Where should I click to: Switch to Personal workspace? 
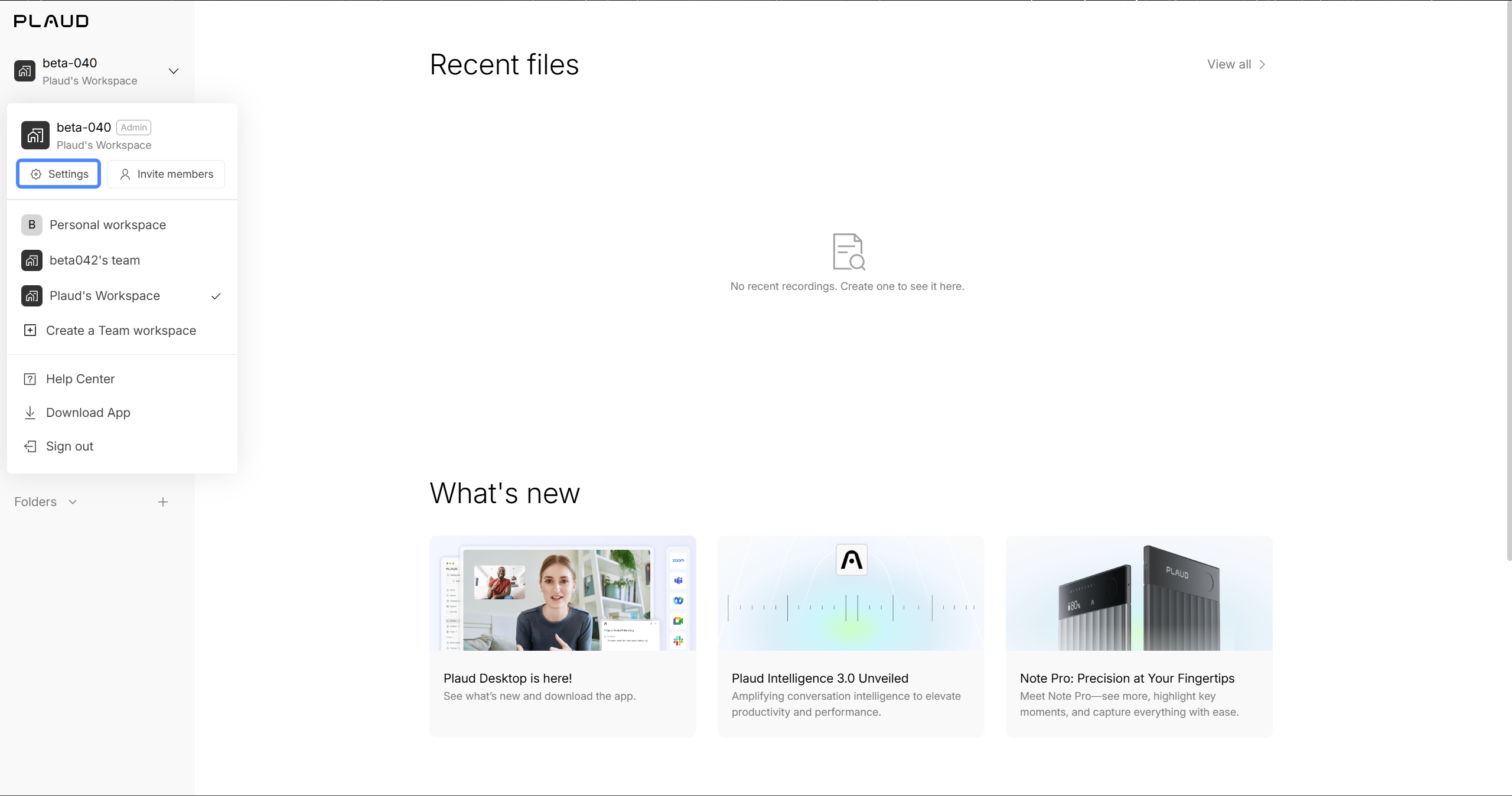(122, 225)
